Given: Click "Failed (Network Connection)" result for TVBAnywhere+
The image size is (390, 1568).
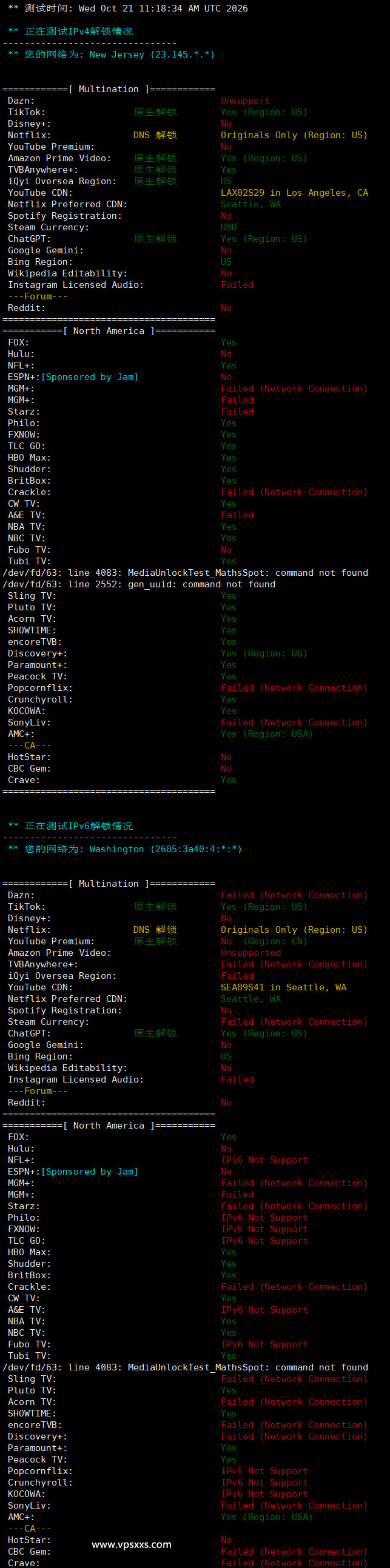Looking at the screenshot, I should [294, 964].
